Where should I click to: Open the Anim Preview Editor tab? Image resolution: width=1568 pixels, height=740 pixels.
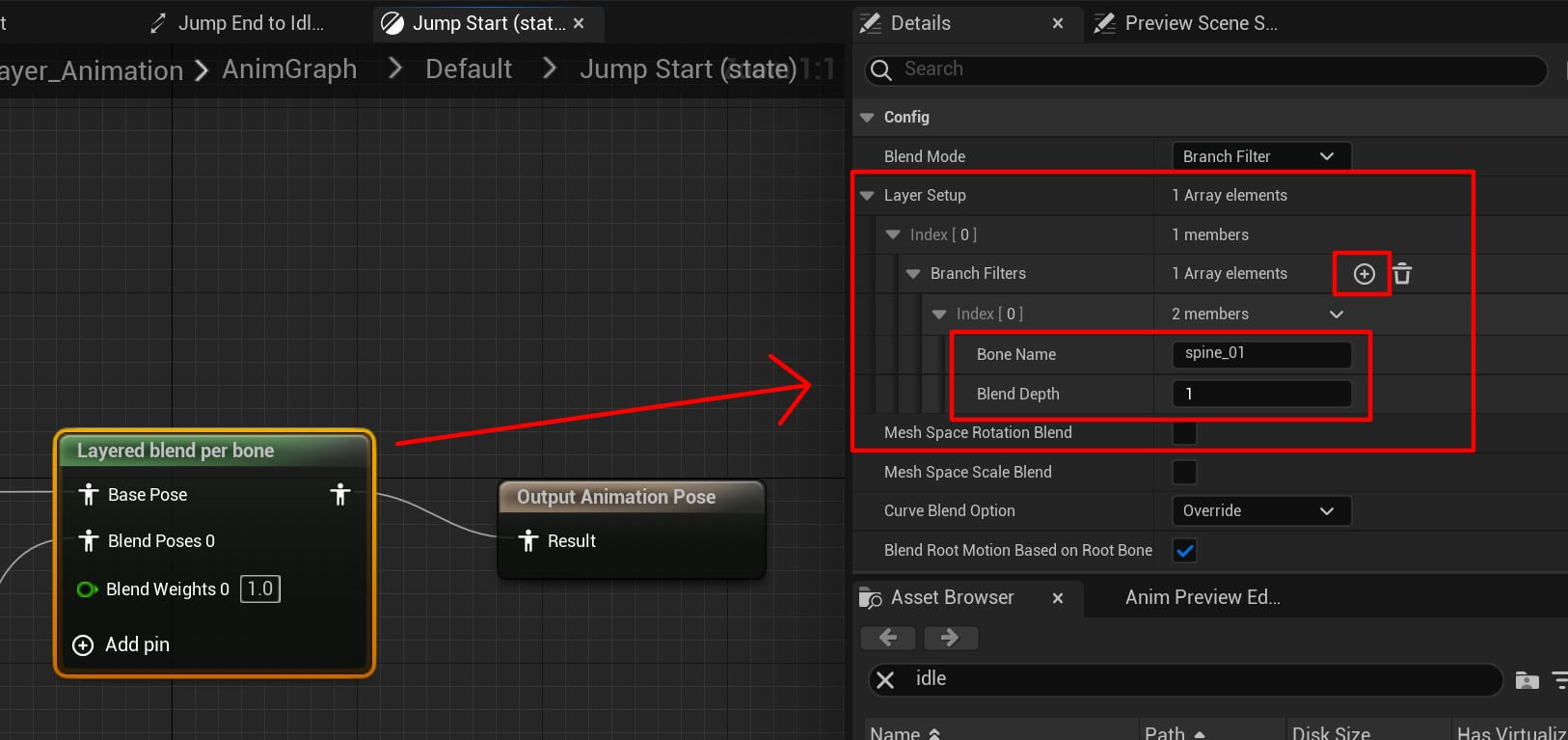pyautogui.click(x=1203, y=598)
